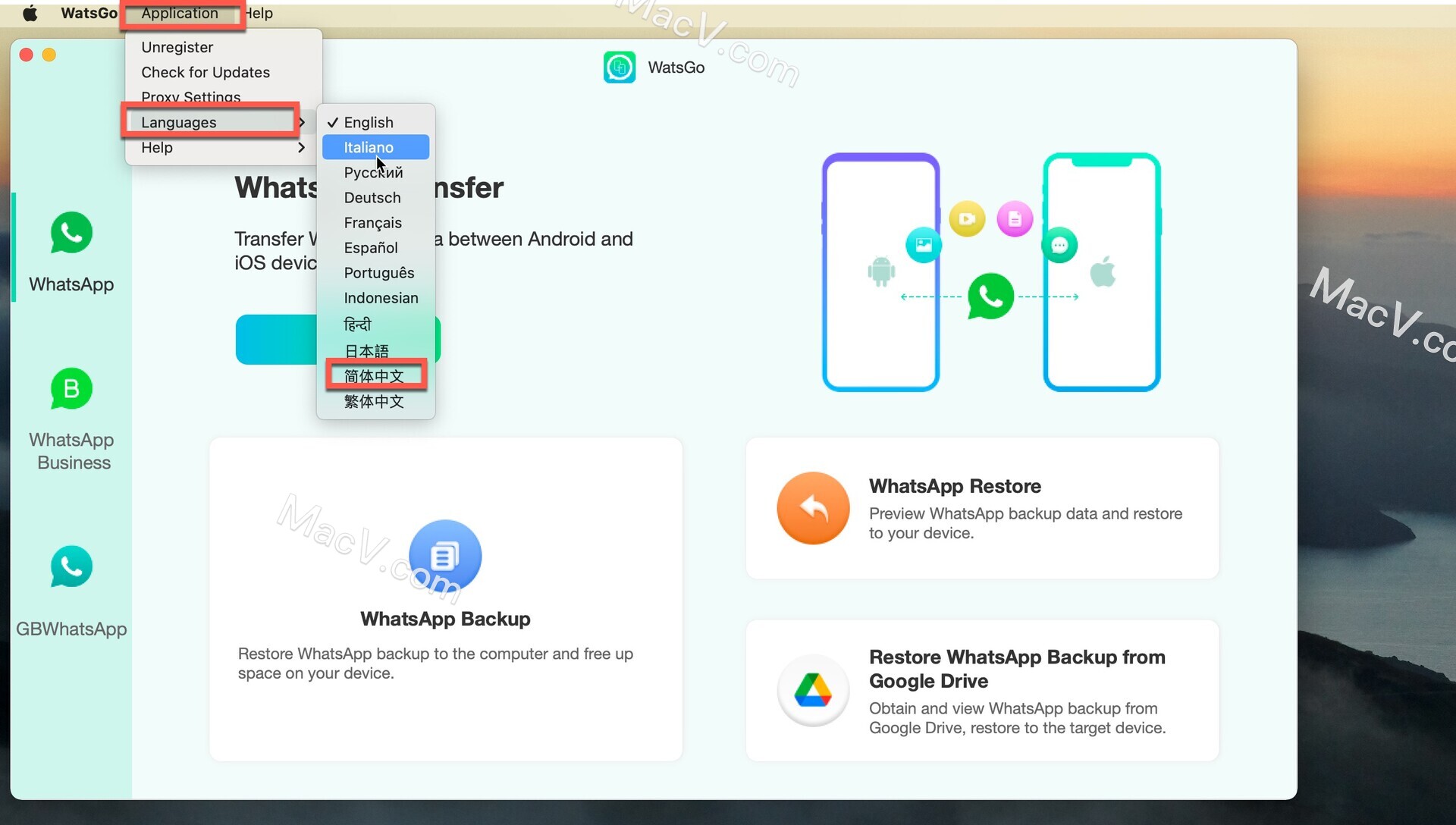The height and width of the screenshot is (825, 1456).
Task: Click the orange WhatsApp Restore arrow icon
Action: pos(813,508)
